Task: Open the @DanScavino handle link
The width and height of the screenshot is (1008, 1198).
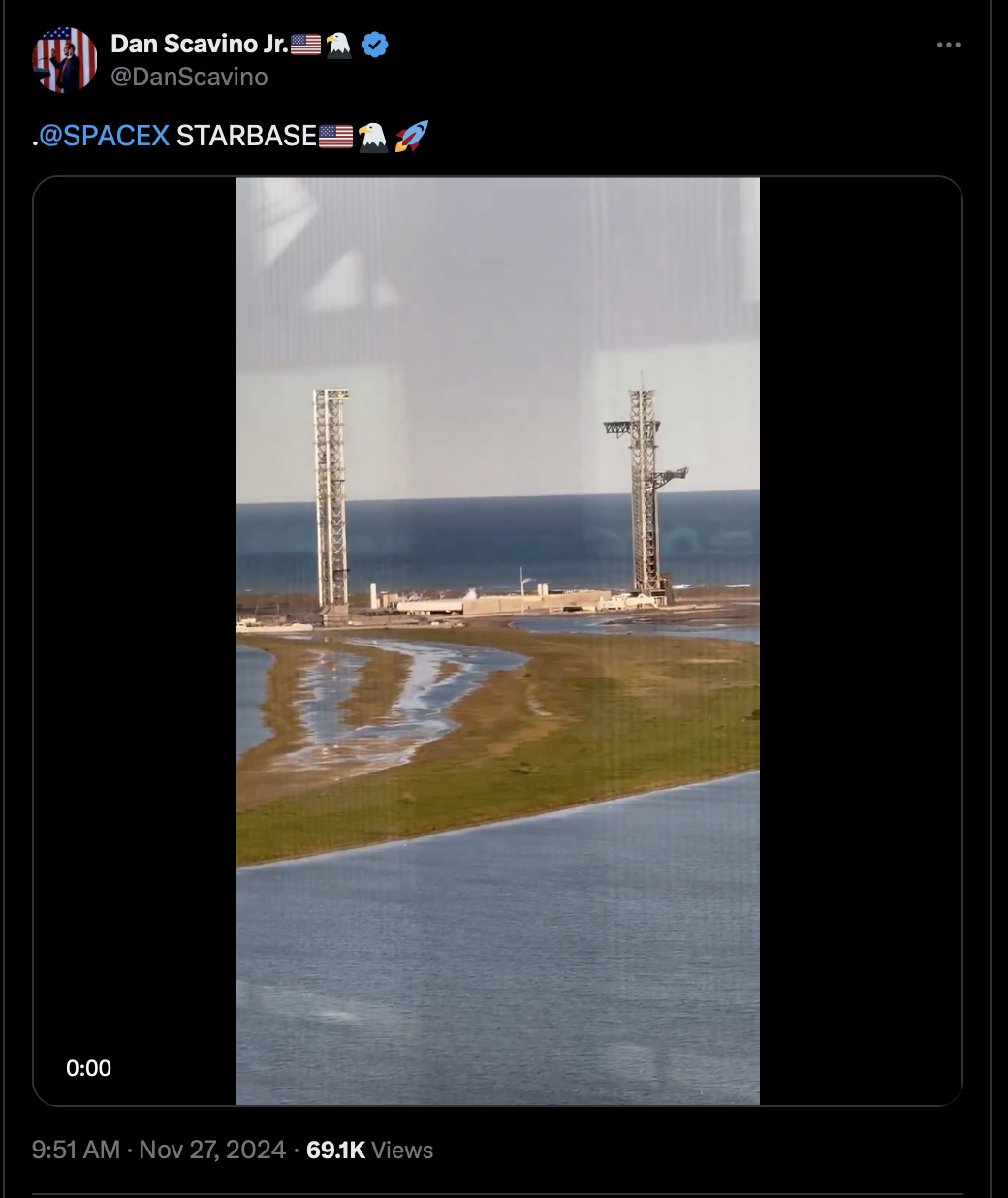Action: [189, 77]
